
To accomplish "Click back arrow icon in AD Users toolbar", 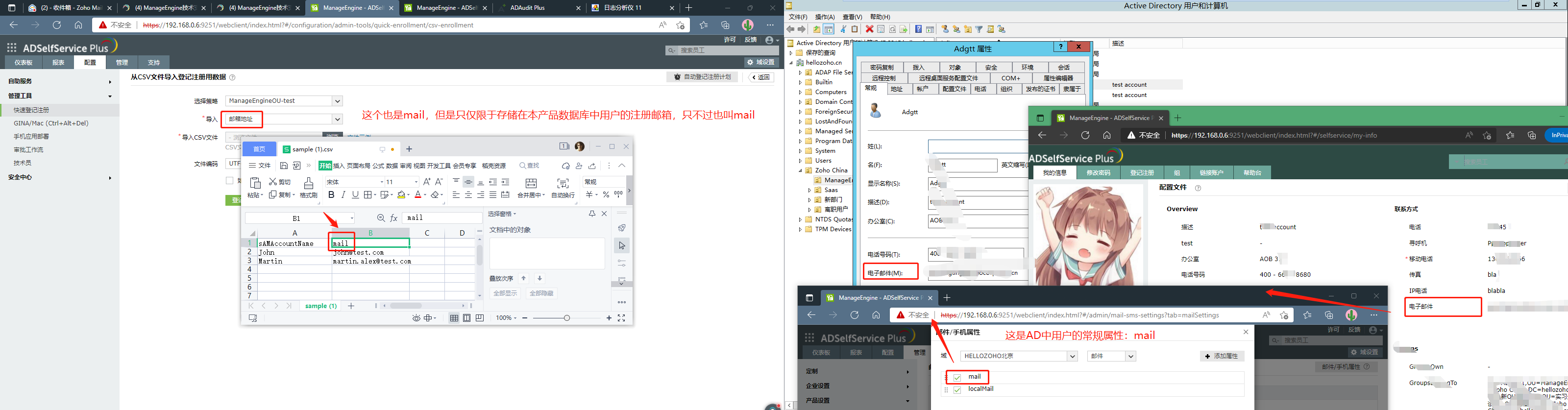I will 791,29.
